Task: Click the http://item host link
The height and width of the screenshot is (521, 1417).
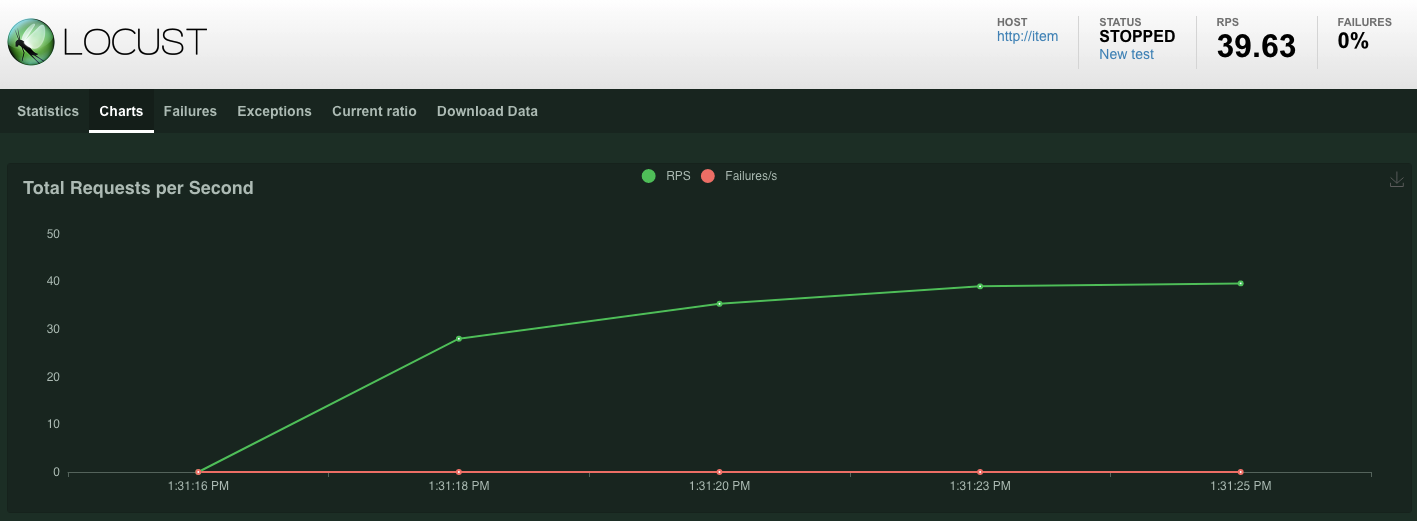Action: 1027,37
